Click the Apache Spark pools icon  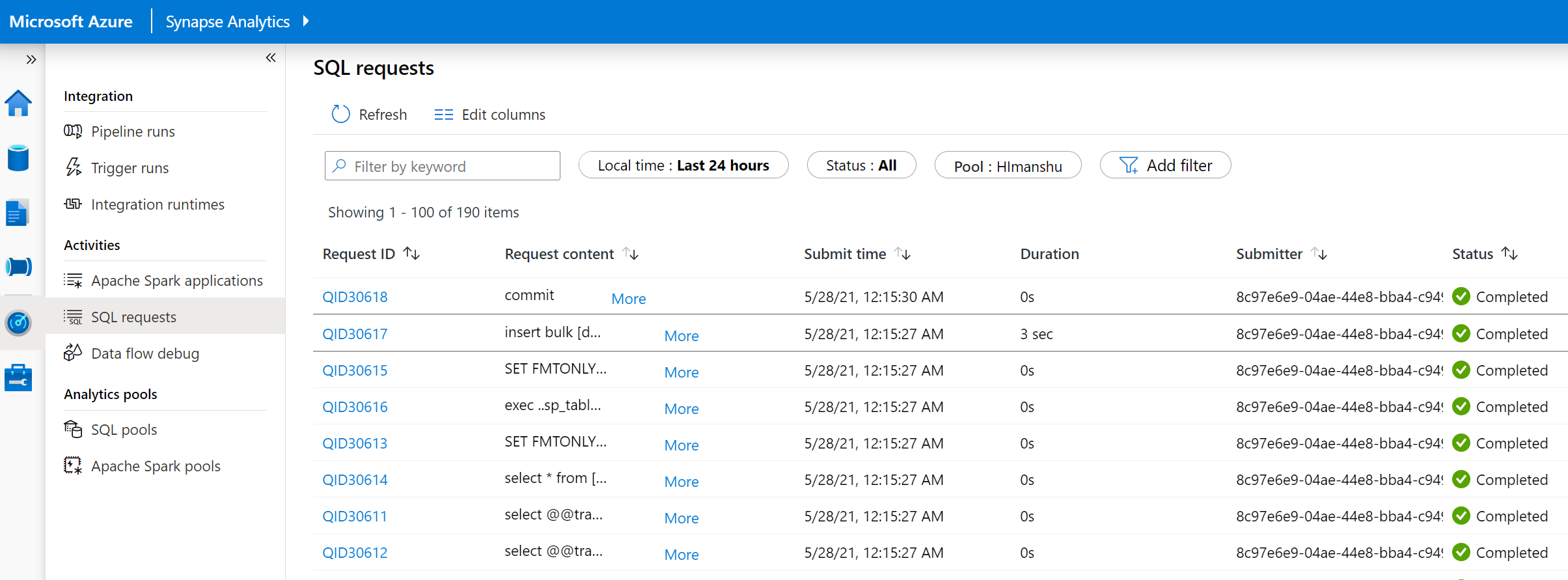73,465
